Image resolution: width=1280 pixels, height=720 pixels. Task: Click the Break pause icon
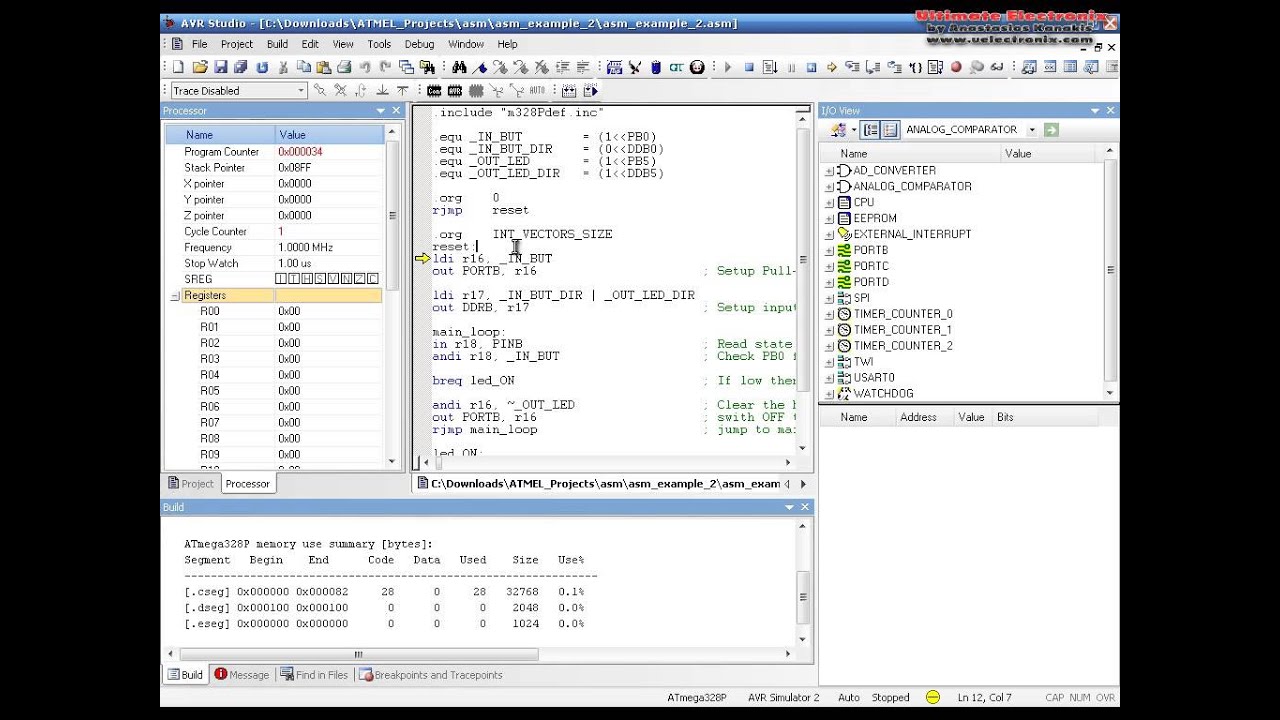pos(791,67)
